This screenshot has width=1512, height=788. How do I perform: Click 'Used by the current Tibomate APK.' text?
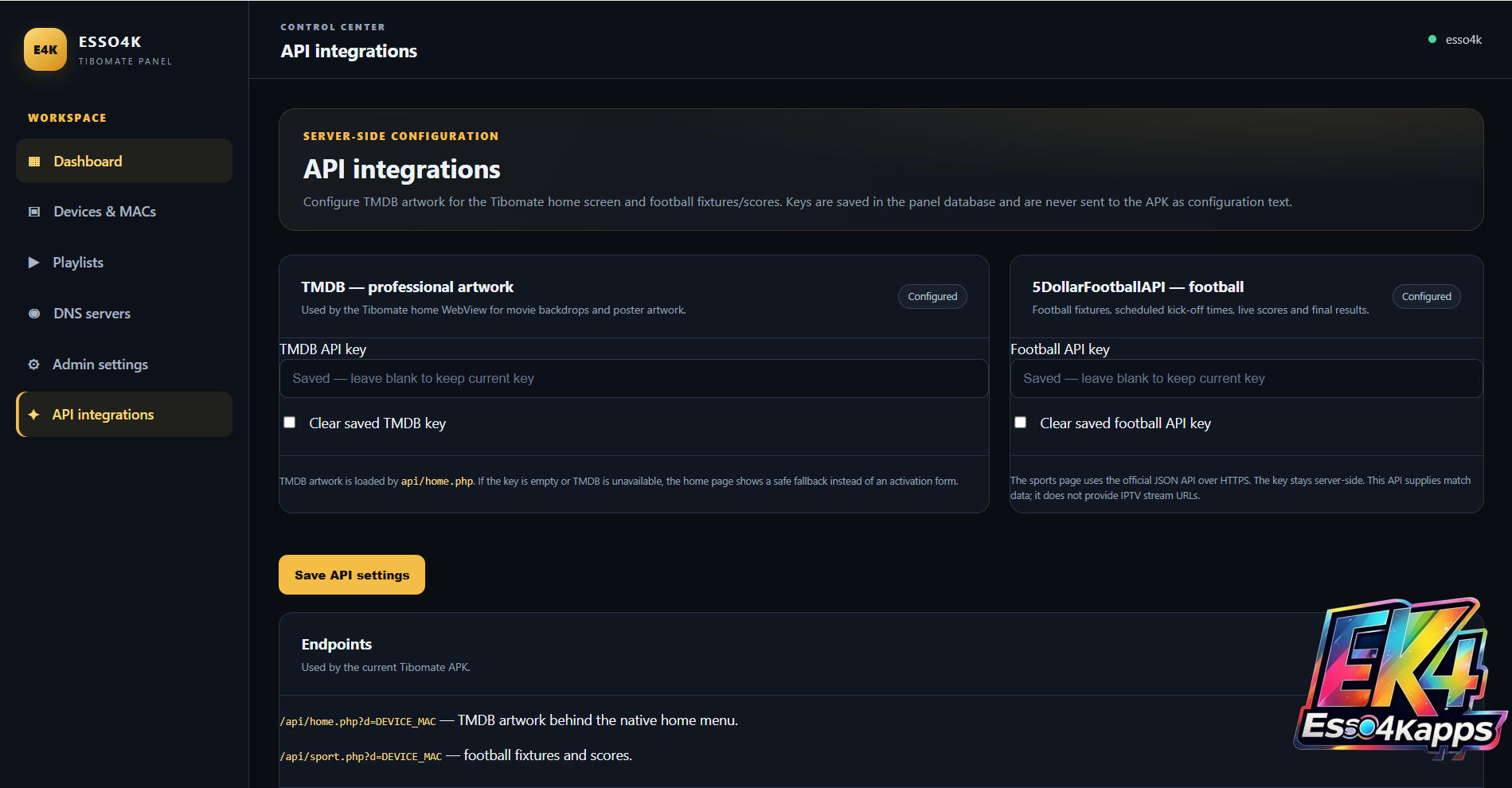click(x=386, y=667)
